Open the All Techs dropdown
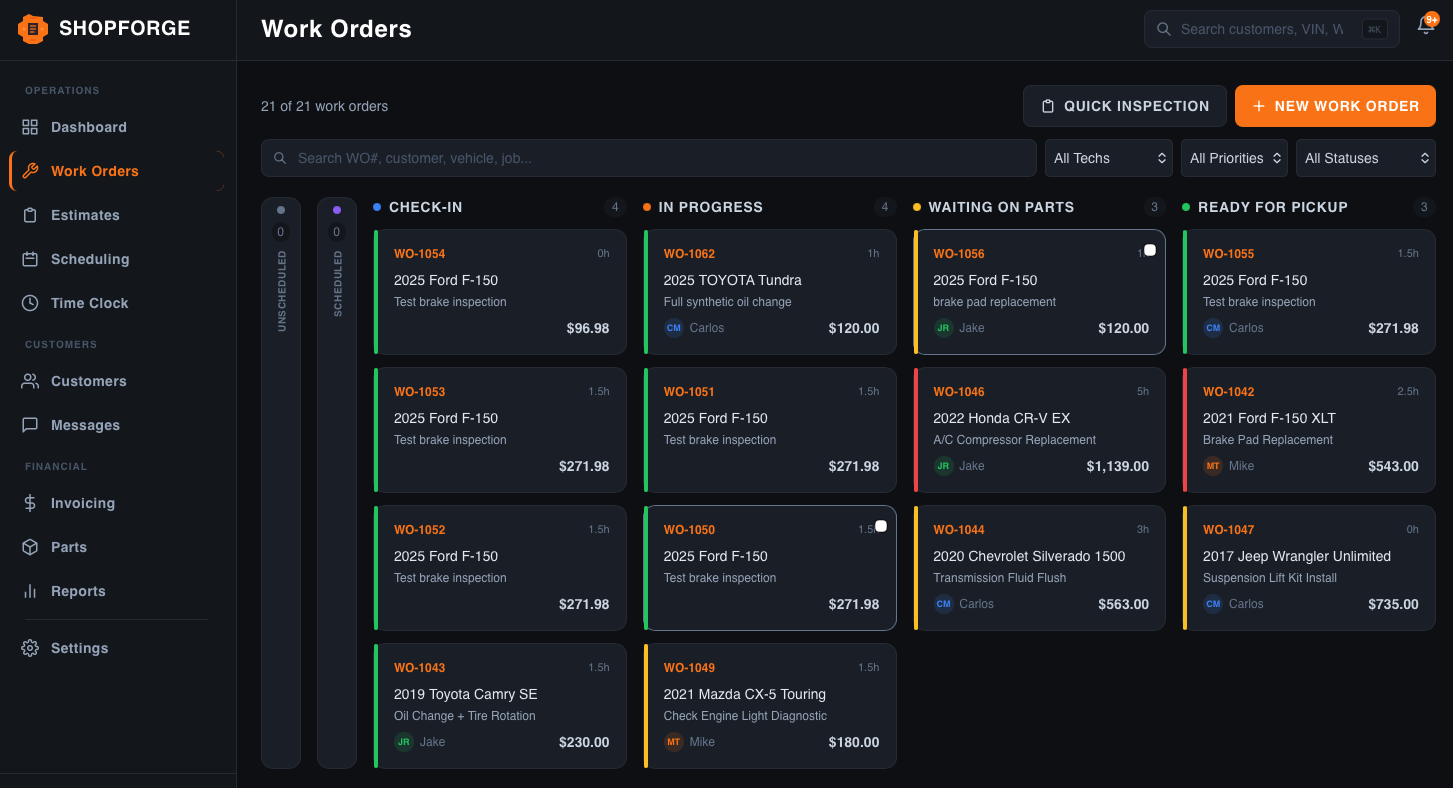The width and height of the screenshot is (1453, 788). coord(1108,158)
